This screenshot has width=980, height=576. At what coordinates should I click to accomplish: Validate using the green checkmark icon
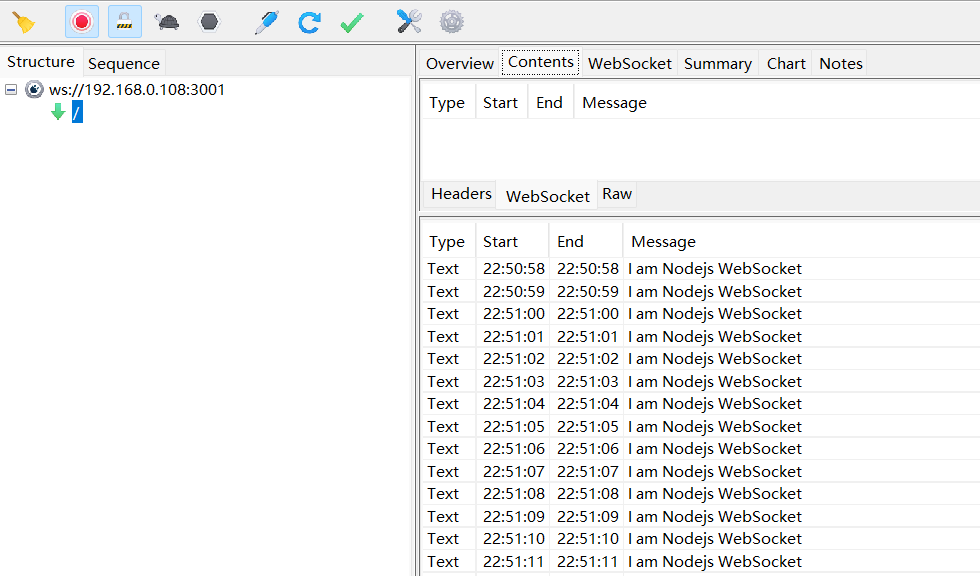pyautogui.click(x=352, y=22)
